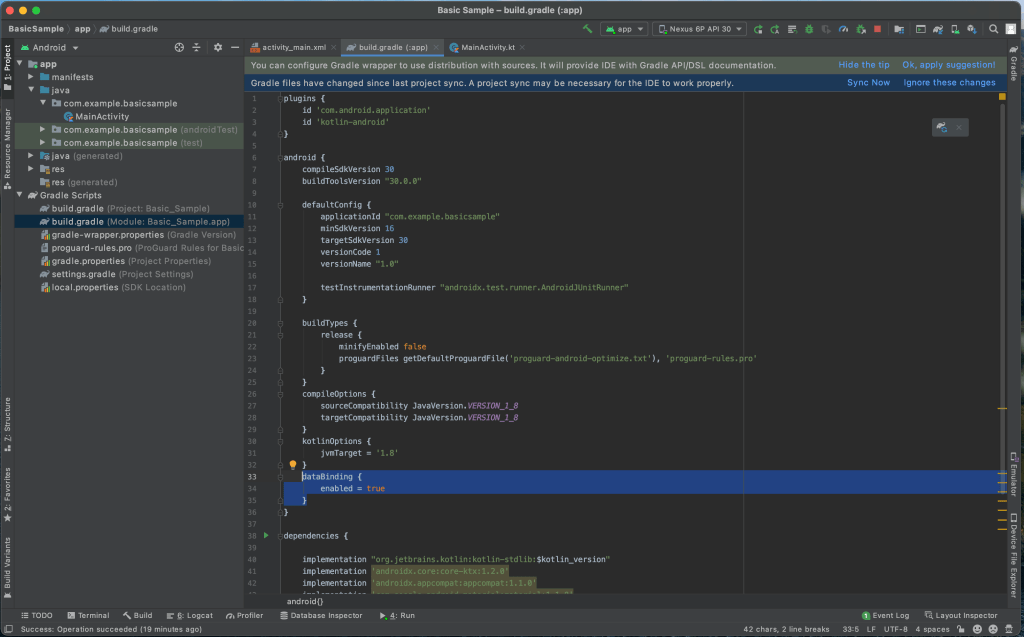Click the Hide the tip link
This screenshot has height=637, width=1024.
[863, 65]
